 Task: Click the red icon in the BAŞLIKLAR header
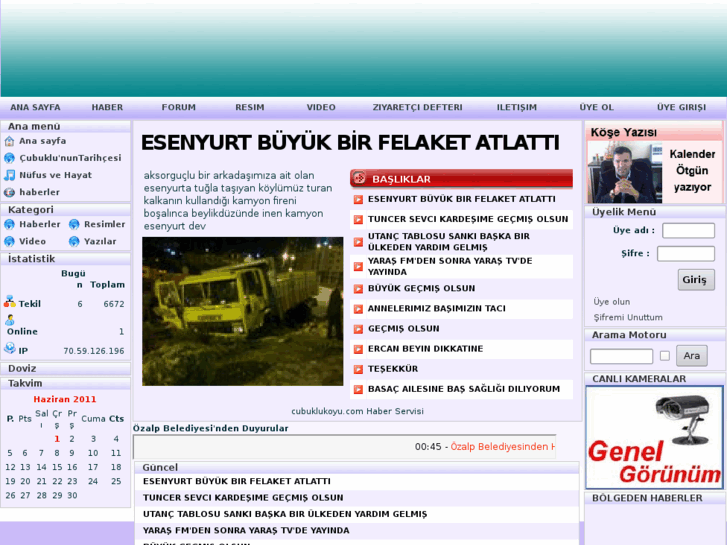tap(359, 178)
